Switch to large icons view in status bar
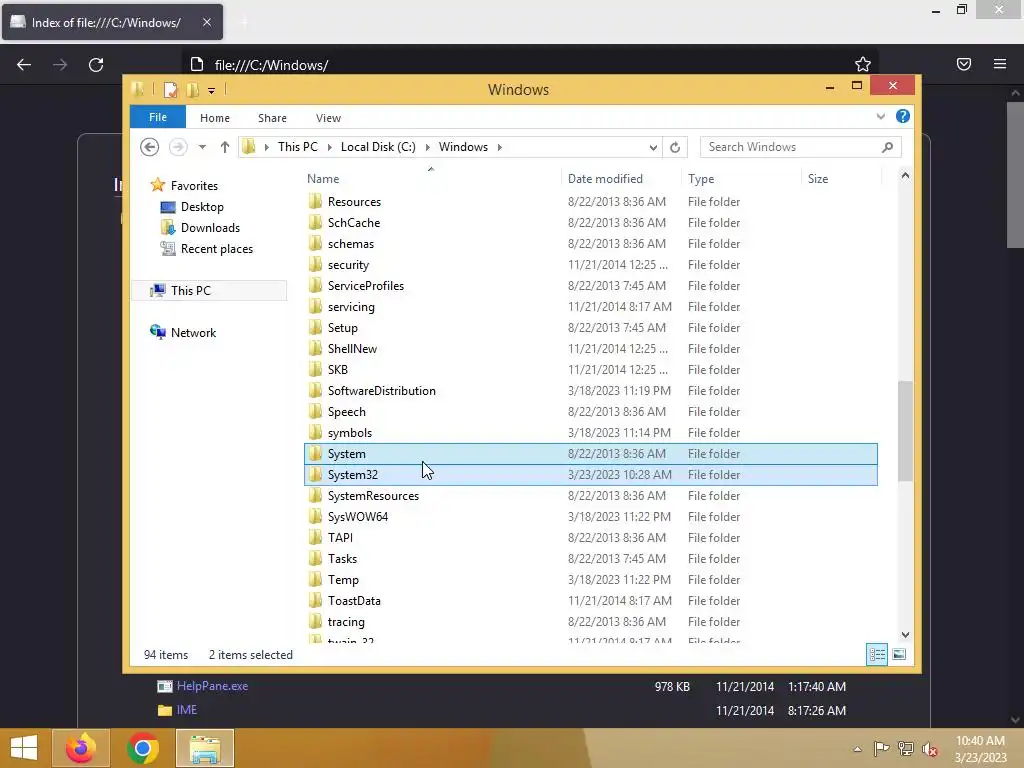The image size is (1024, 768). [899, 654]
